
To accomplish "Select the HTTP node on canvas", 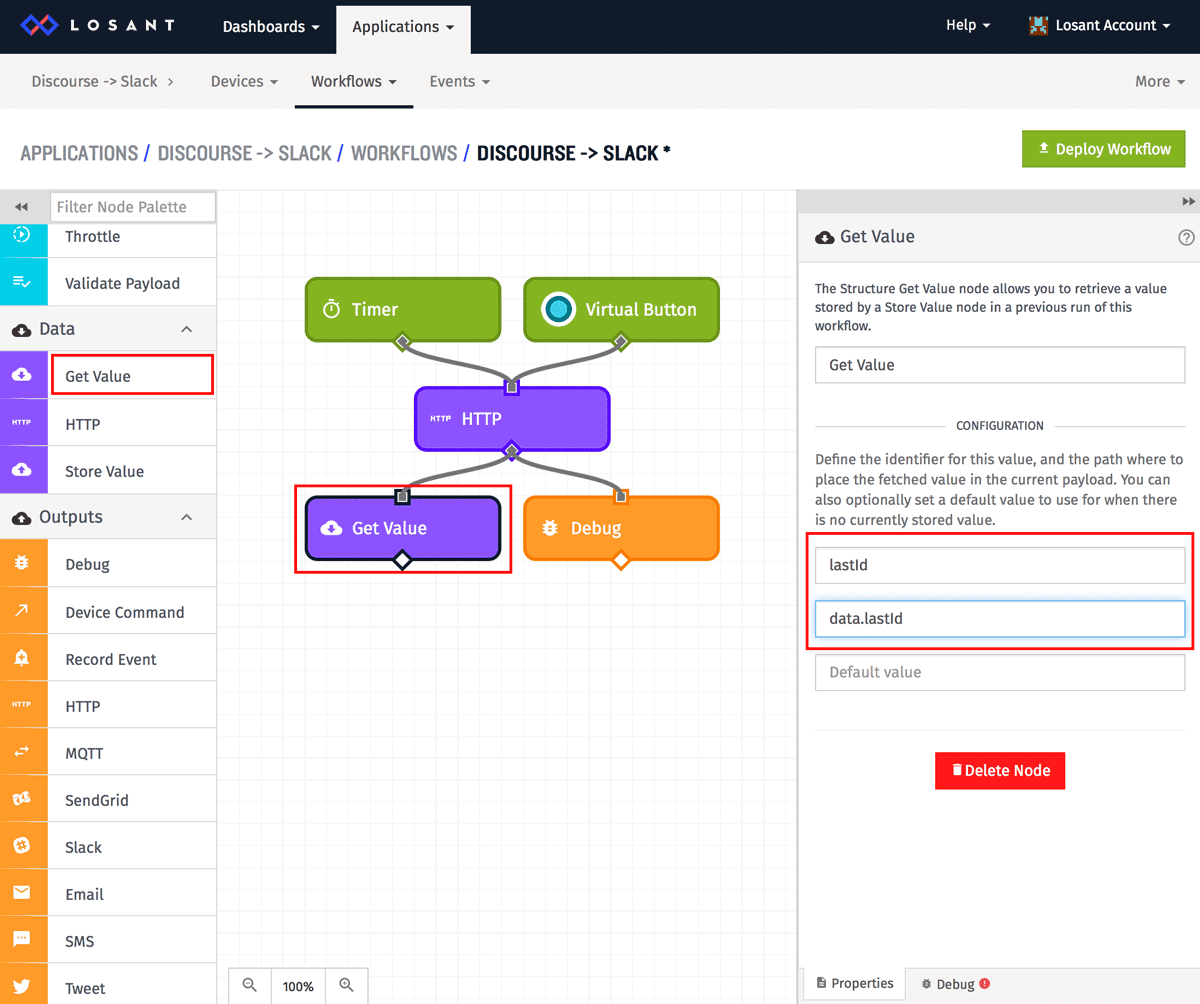I will tap(511, 419).
